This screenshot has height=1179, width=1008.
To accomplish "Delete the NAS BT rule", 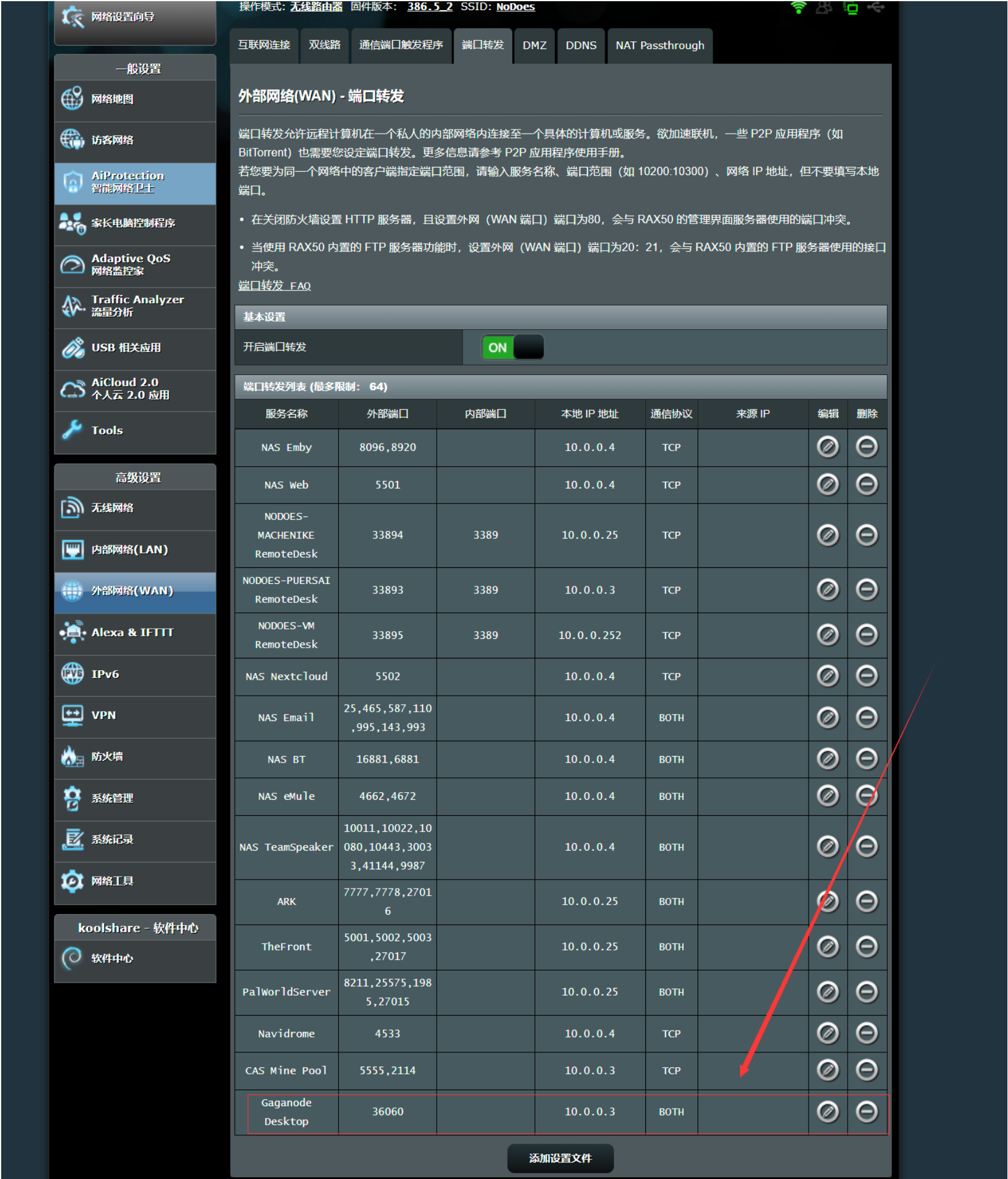I will 867,758.
